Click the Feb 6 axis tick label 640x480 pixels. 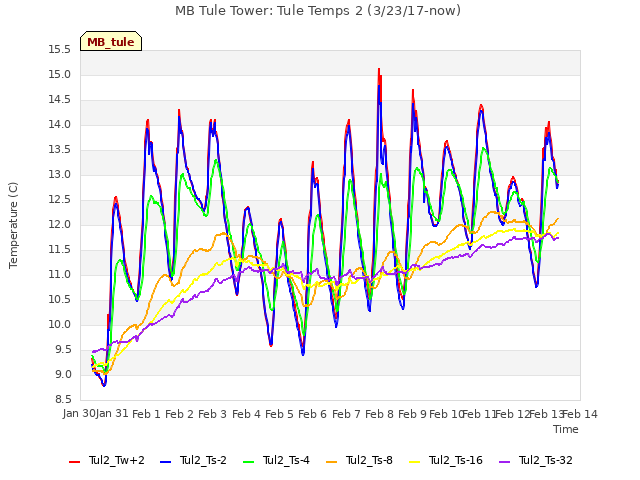click(x=313, y=414)
